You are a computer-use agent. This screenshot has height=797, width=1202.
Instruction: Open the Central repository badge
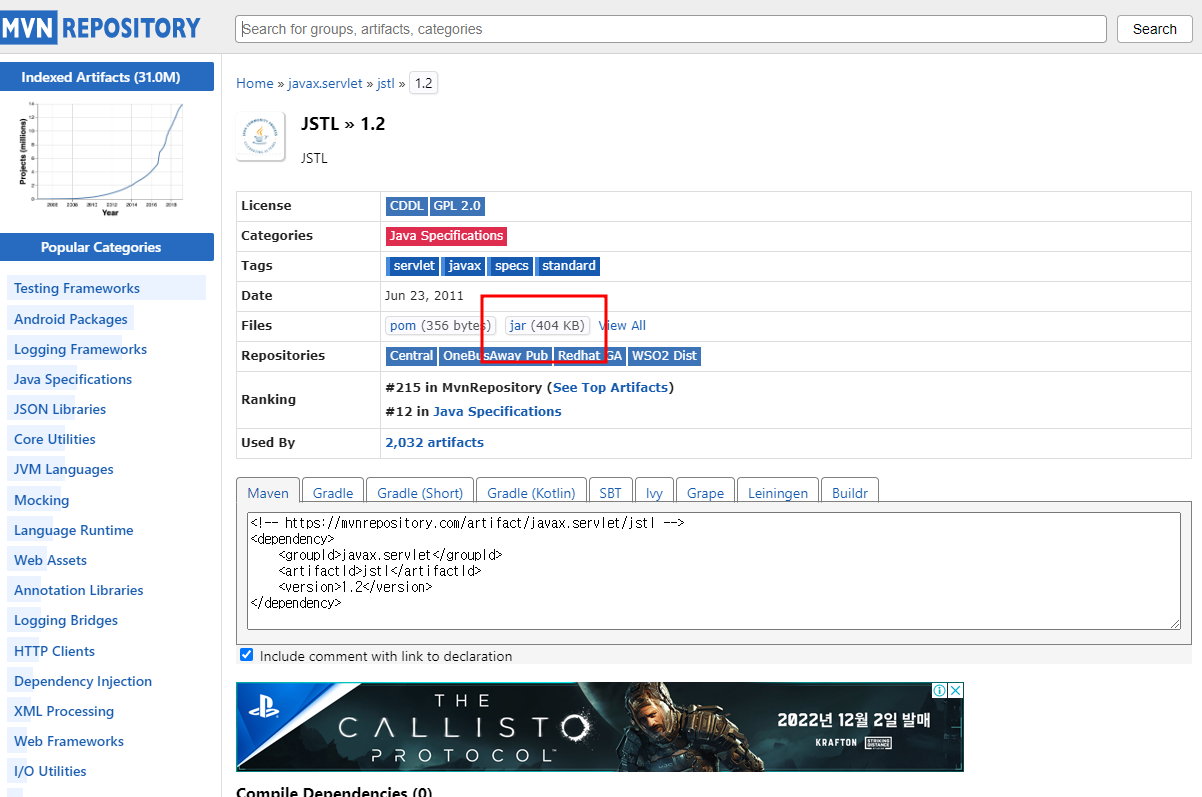(411, 356)
